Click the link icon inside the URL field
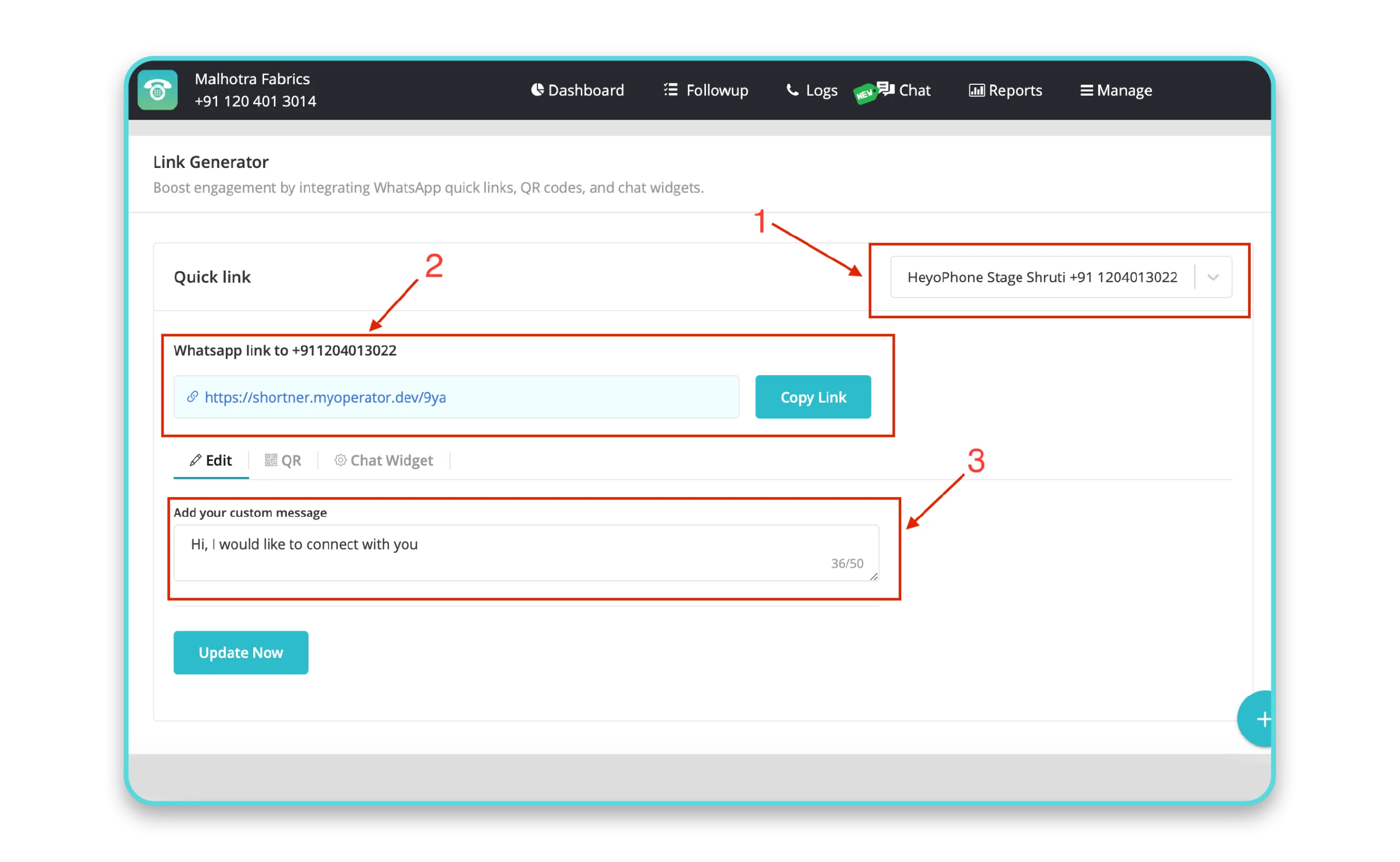The height and width of the screenshot is (862, 1400). pos(192,397)
